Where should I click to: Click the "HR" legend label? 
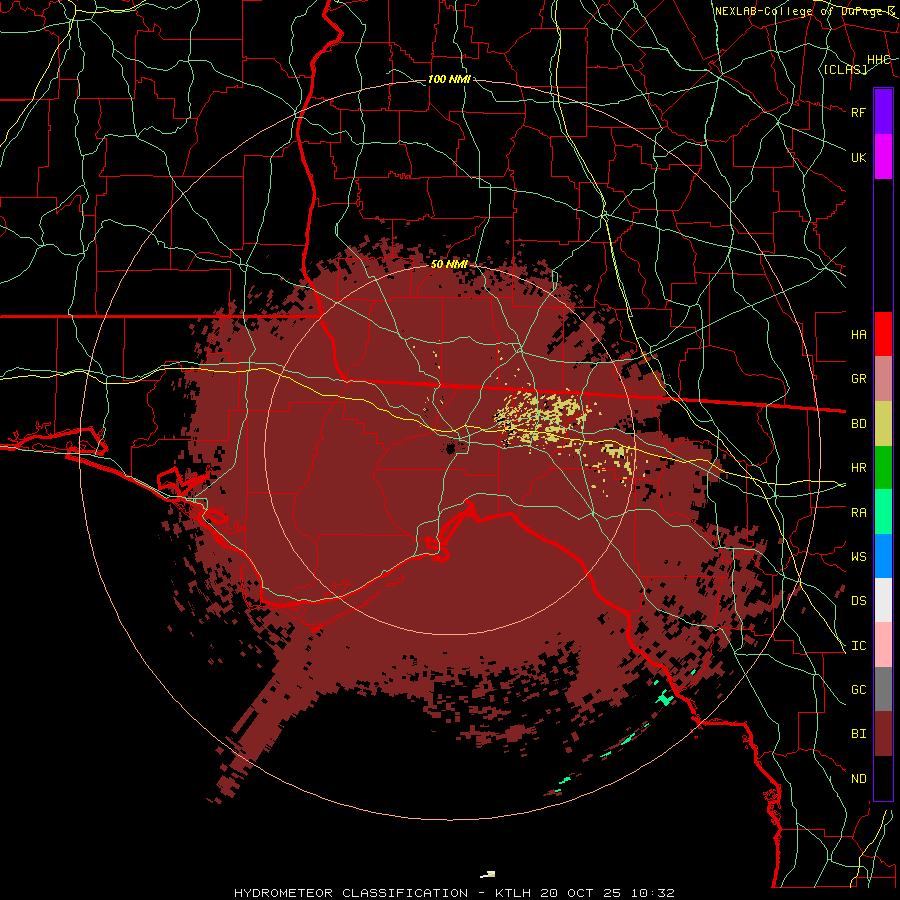pyautogui.click(x=859, y=468)
